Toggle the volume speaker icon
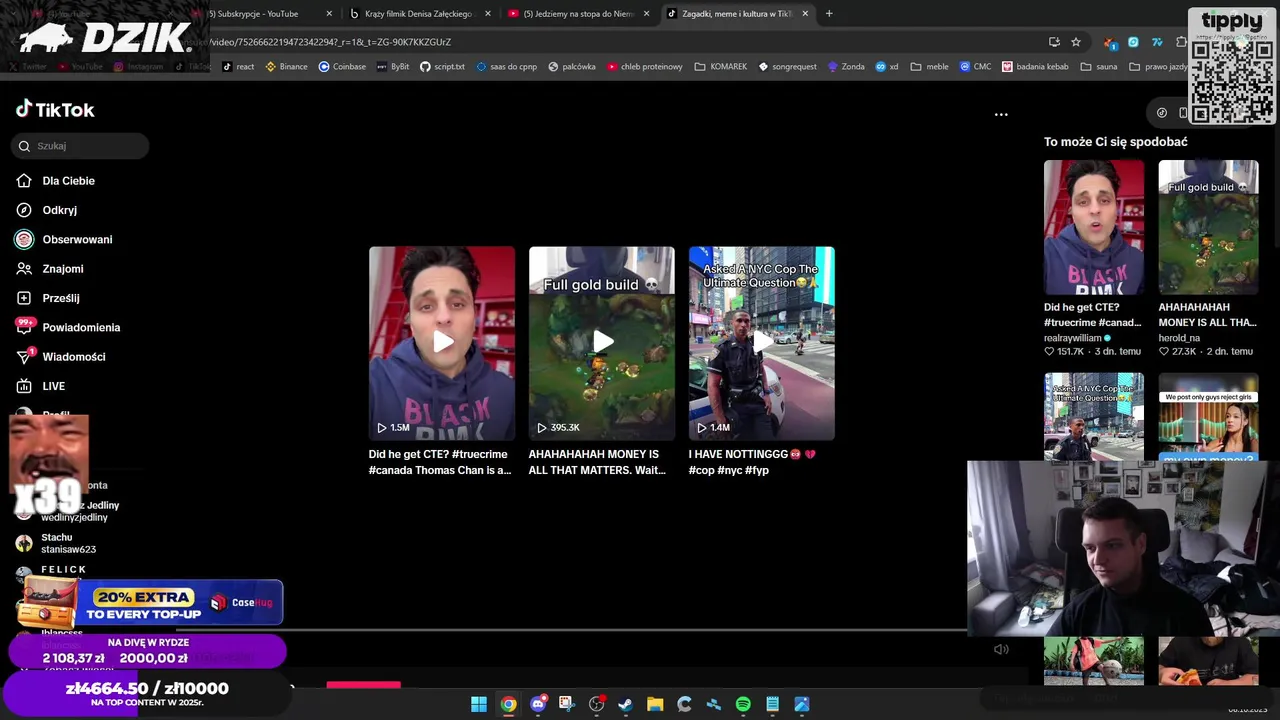This screenshot has width=1280, height=720. [1001, 649]
